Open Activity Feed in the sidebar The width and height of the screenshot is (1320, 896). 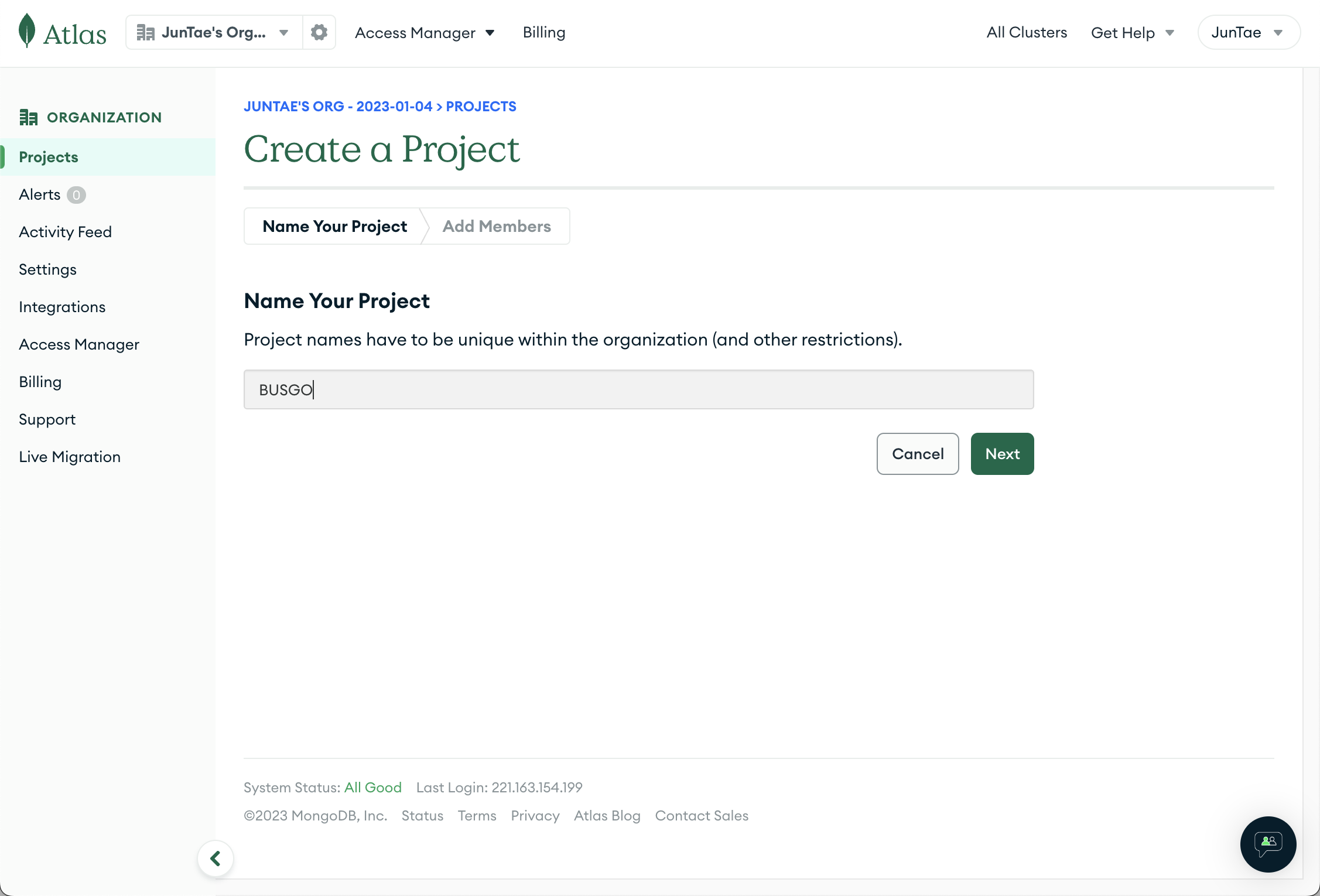point(65,232)
